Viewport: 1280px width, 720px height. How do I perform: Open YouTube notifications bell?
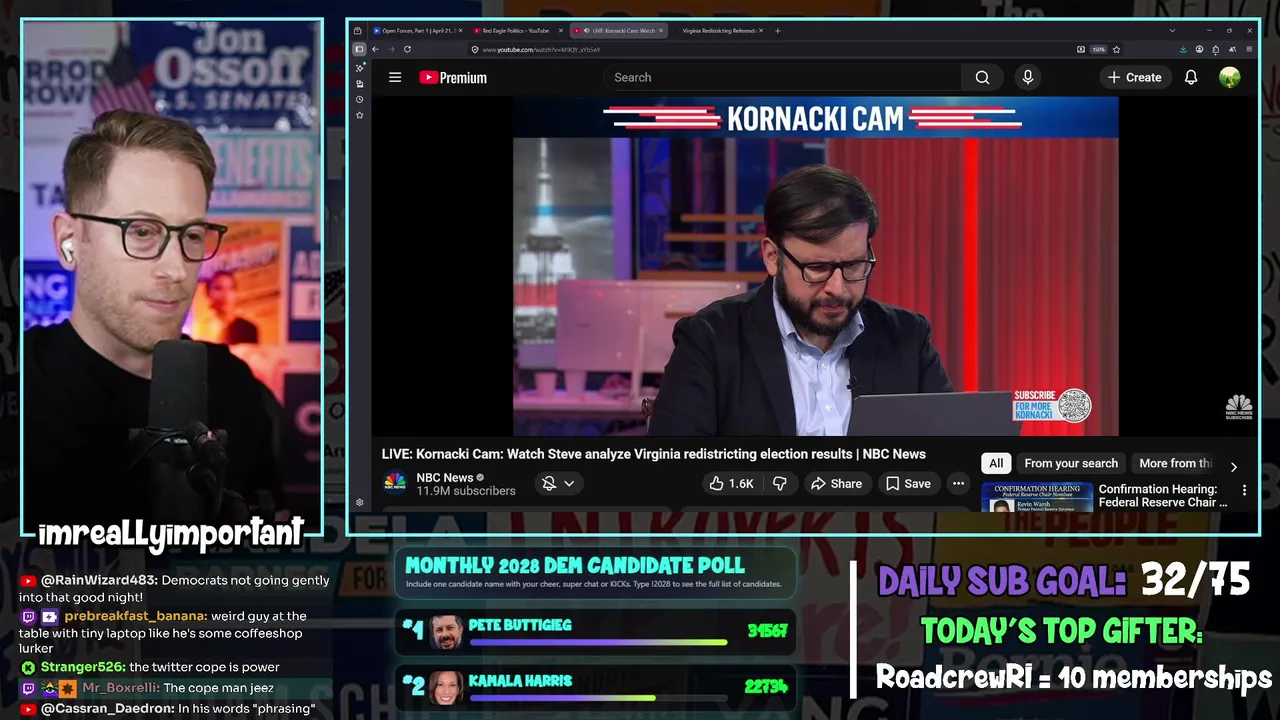1191,77
